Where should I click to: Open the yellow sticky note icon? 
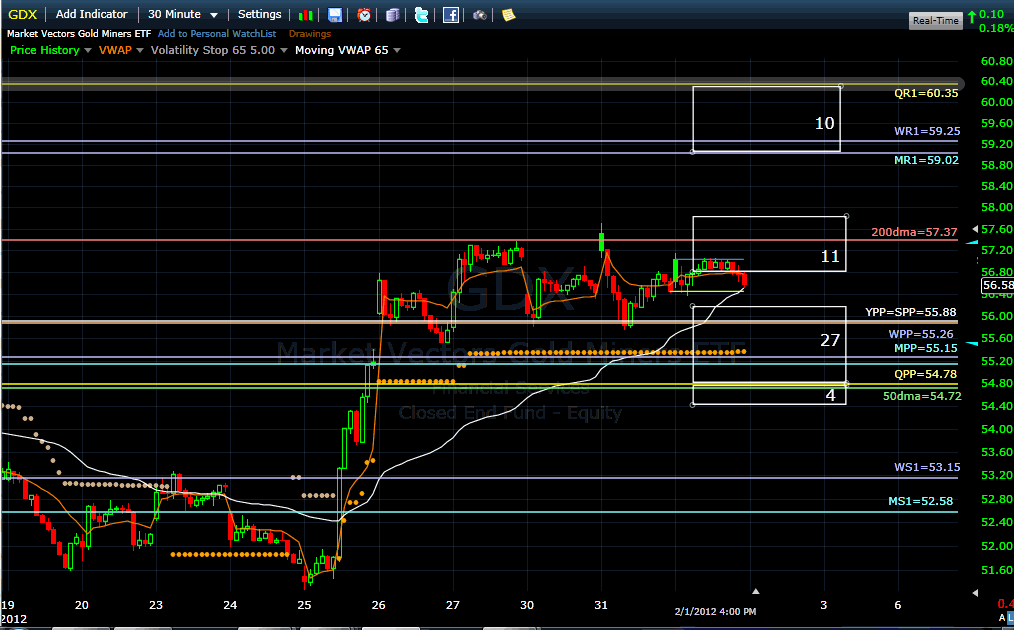click(509, 15)
